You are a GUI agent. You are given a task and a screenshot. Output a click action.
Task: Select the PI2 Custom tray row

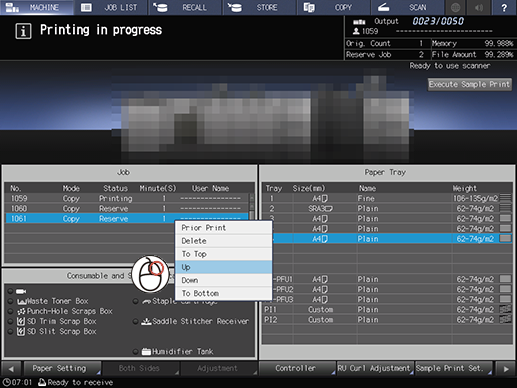tap(387, 319)
